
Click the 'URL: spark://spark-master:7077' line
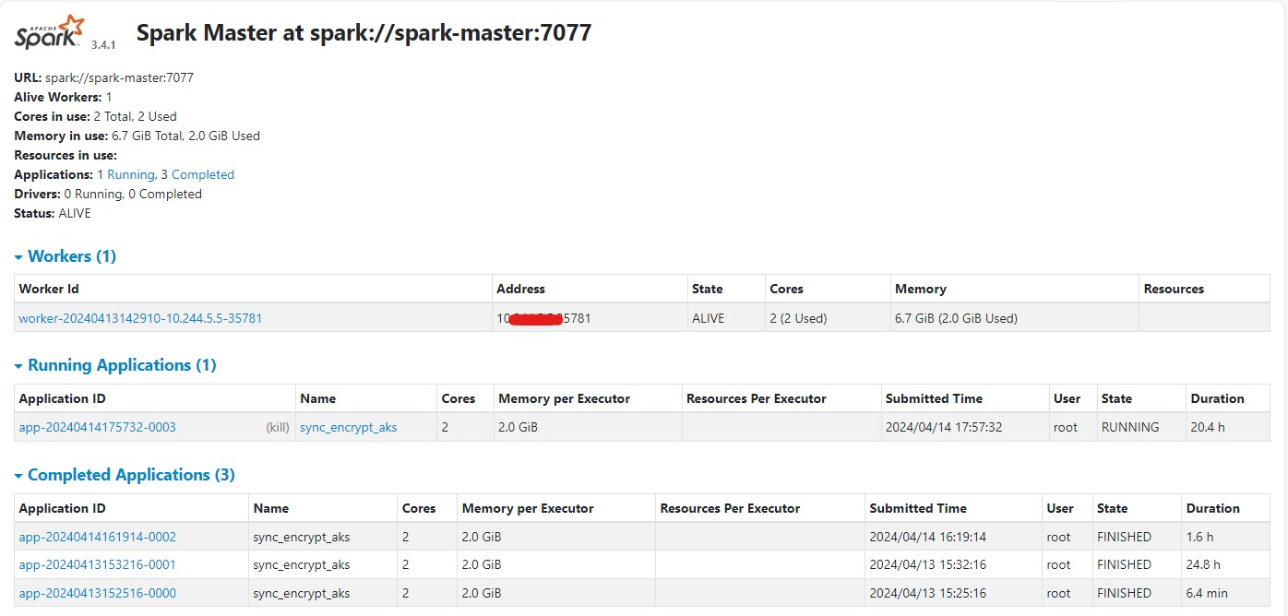click(x=104, y=77)
